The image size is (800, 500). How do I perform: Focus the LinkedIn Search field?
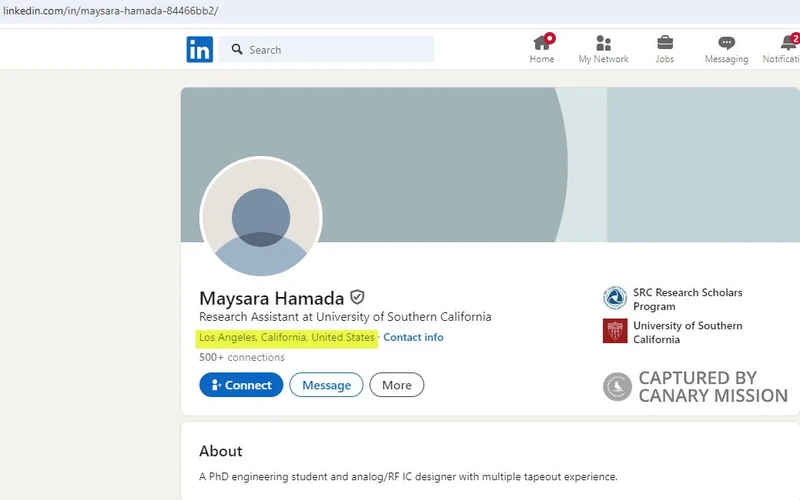[x=327, y=49]
